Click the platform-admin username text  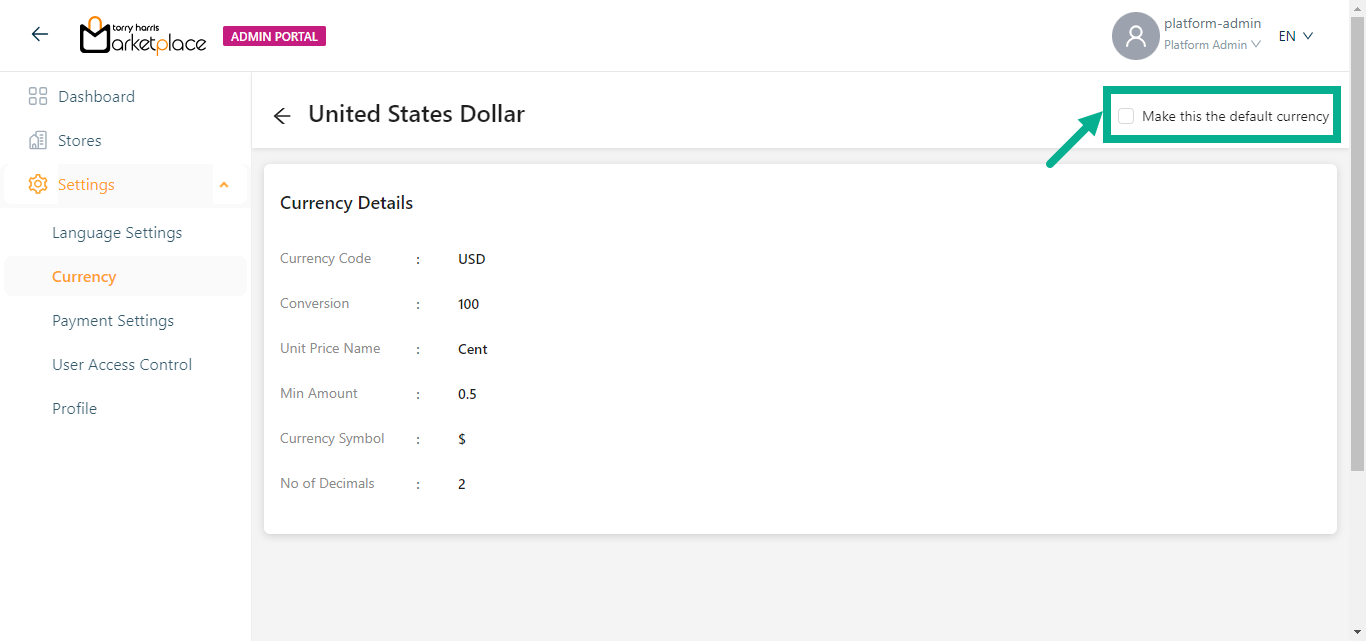pyautogui.click(x=1212, y=23)
